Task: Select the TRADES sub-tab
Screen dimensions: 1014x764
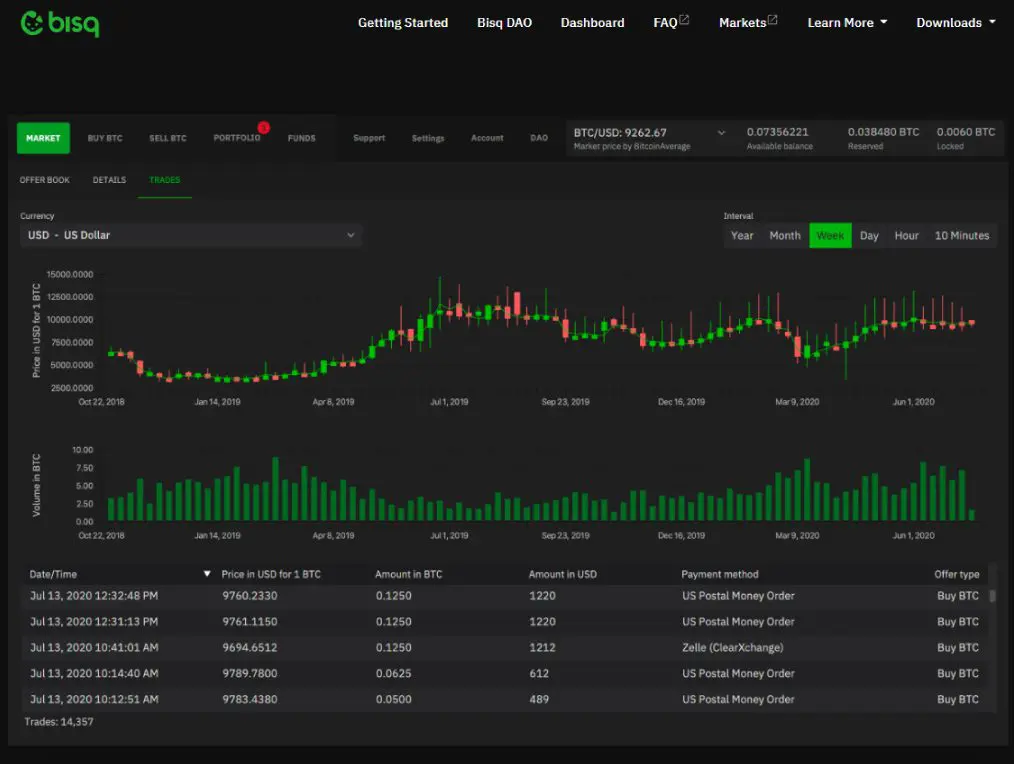Action: [164, 180]
